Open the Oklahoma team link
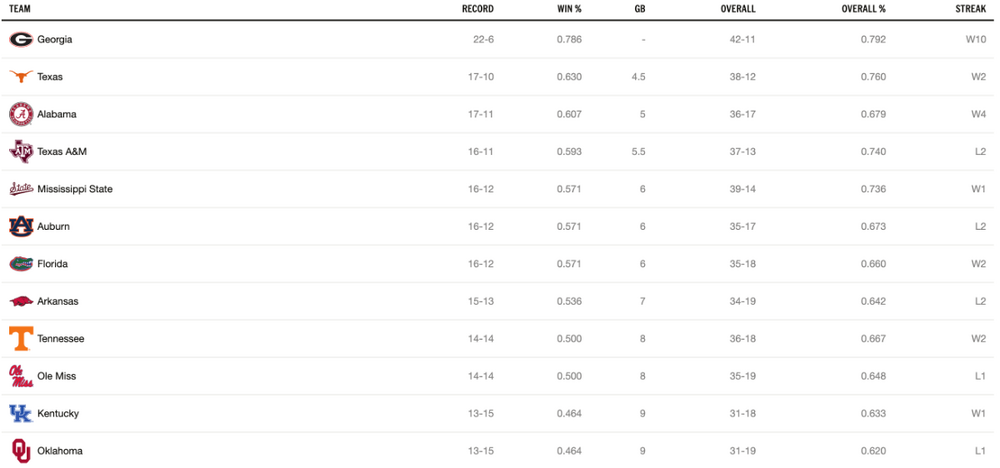This screenshot has width=1000, height=468. (60, 451)
